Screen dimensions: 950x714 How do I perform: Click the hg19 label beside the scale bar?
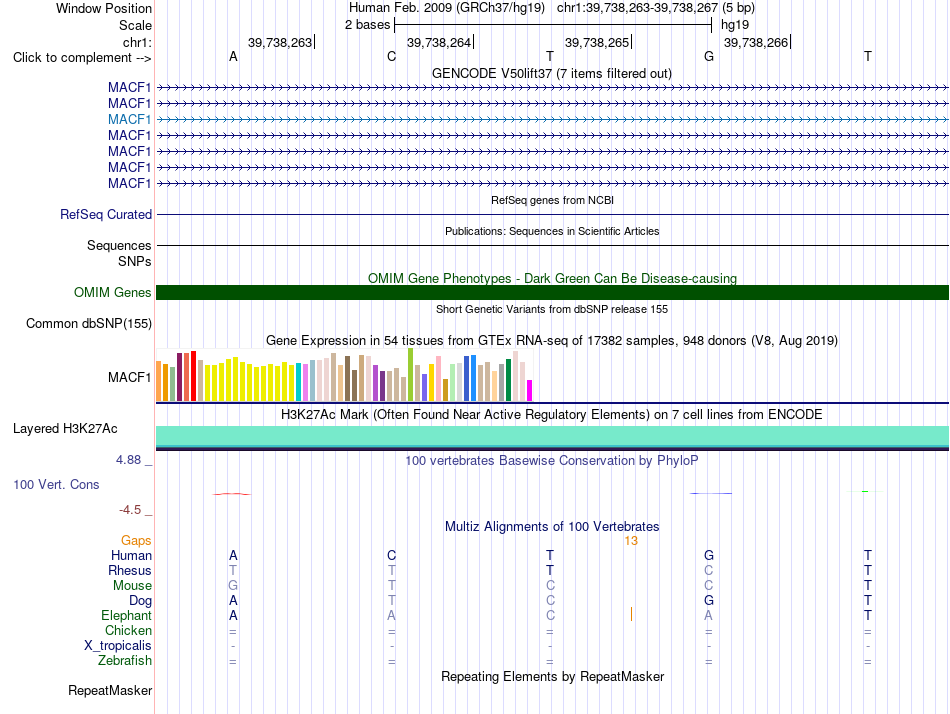[735, 25]
